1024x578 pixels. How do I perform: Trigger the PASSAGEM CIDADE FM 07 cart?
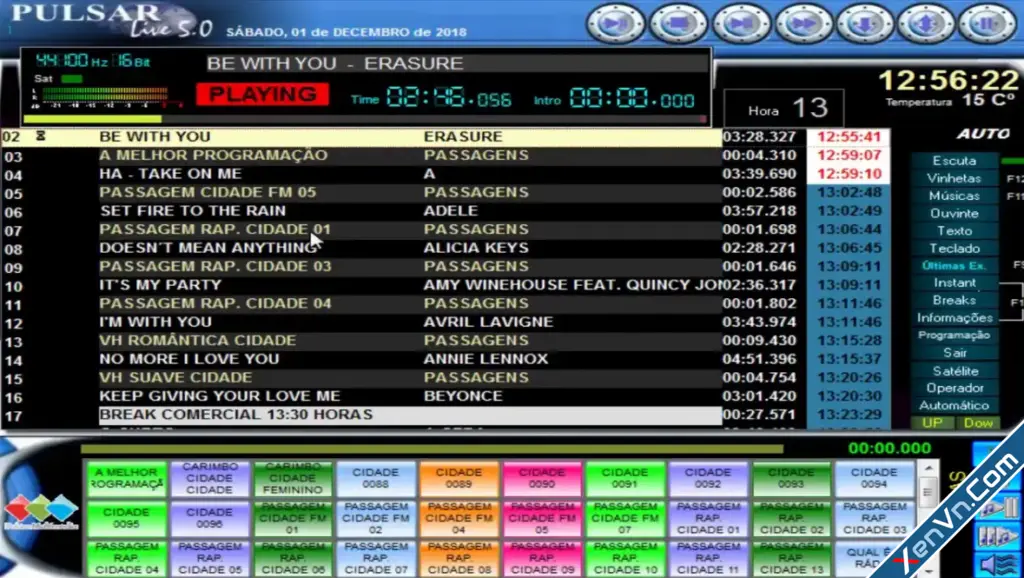tap(624, 519)
